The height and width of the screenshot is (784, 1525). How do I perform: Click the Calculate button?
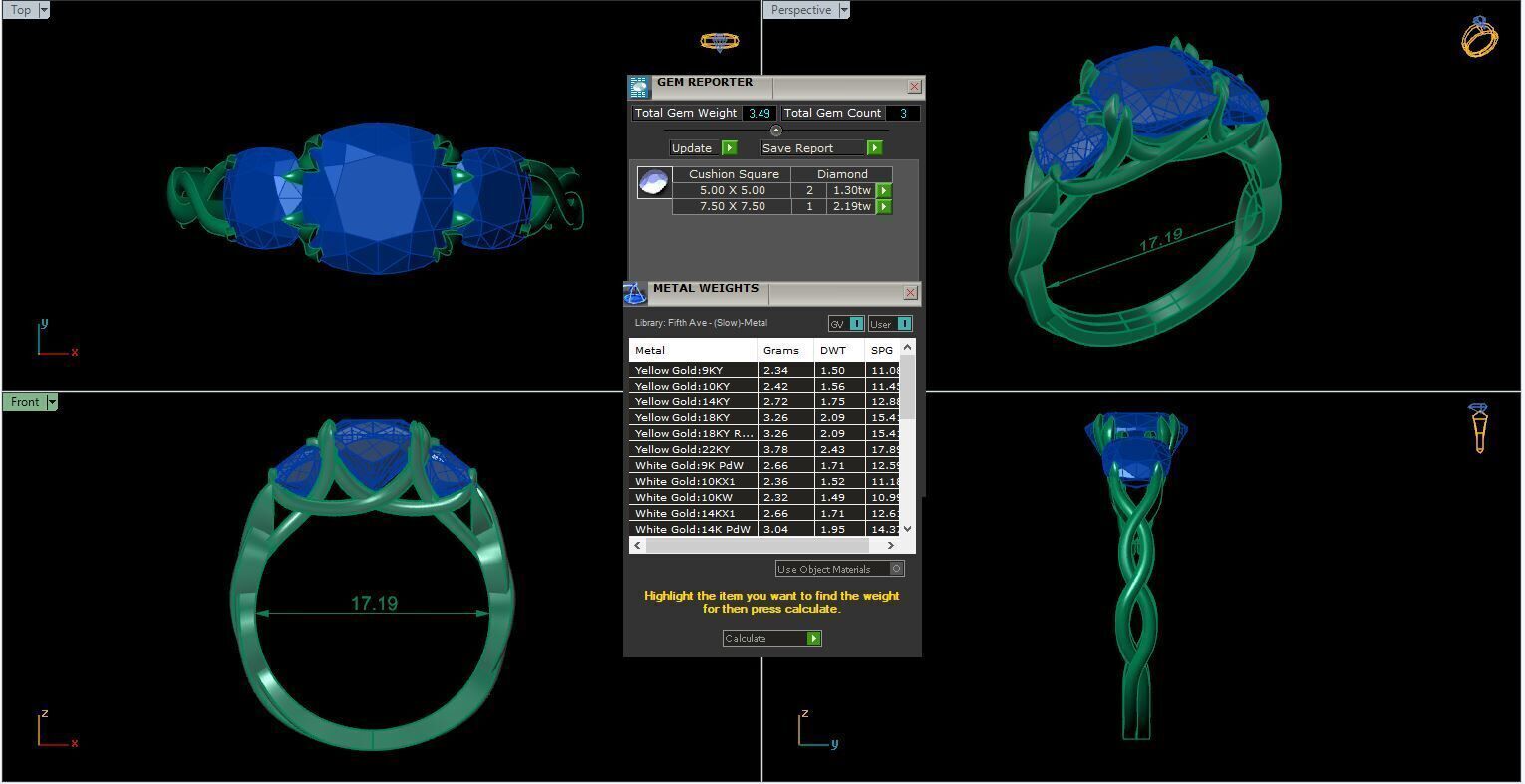pos(771,638)
